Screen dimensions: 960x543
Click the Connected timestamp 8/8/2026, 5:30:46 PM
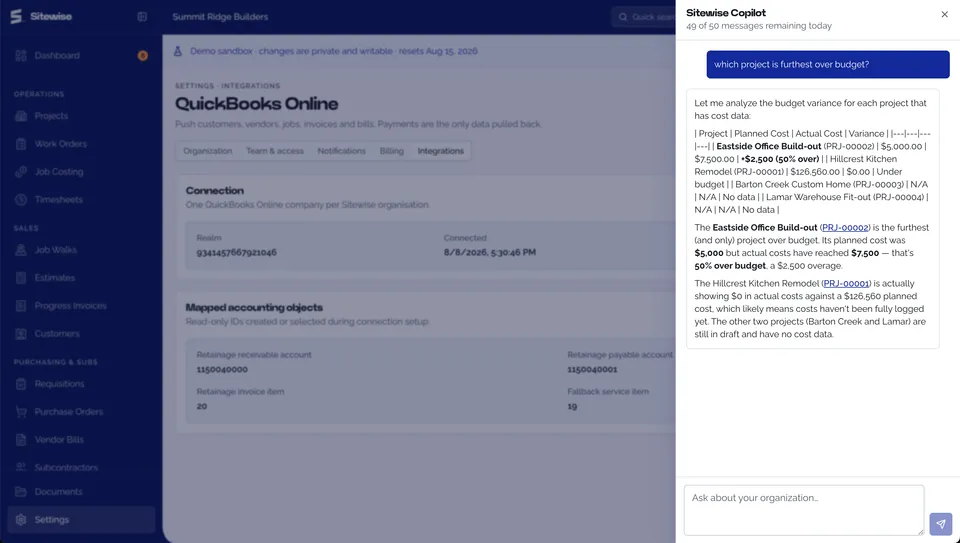(x=490, y=252)
